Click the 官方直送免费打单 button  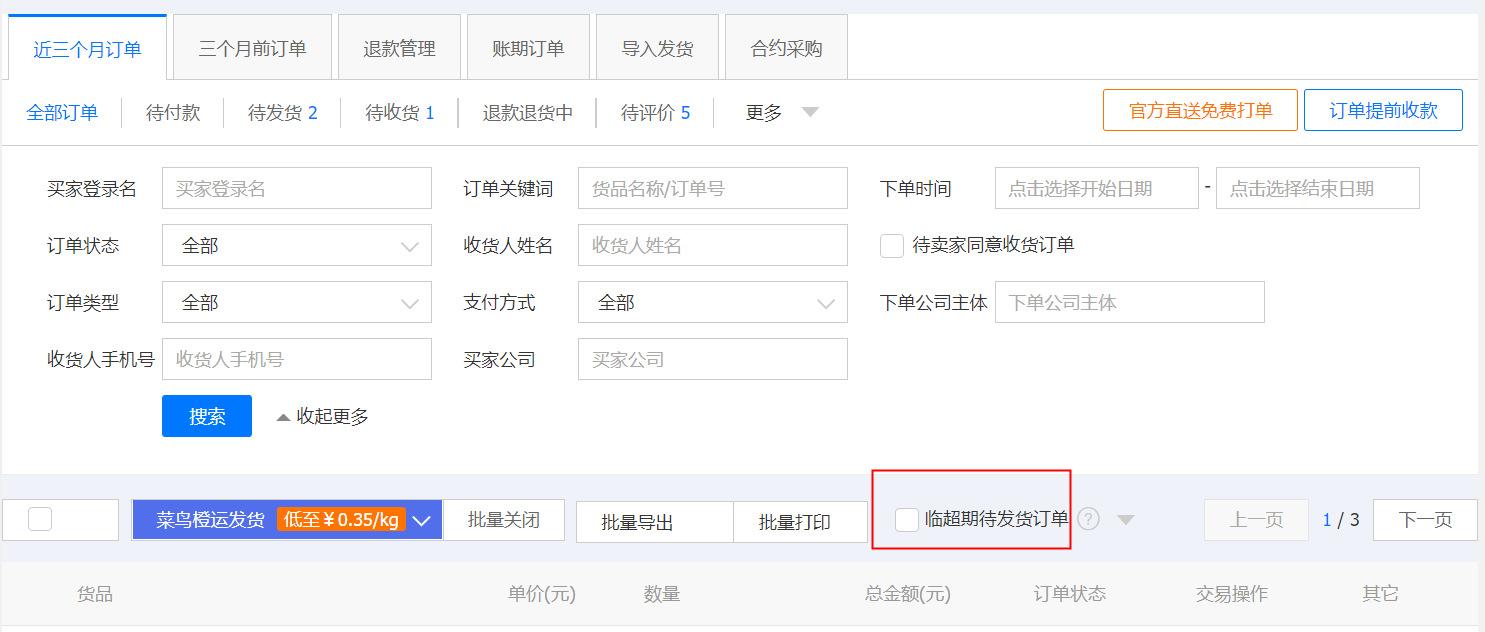coord(1199,110)
